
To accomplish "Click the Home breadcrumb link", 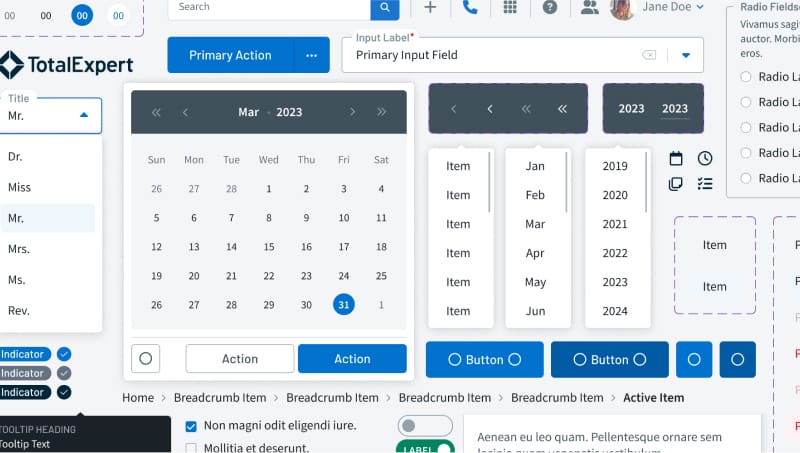I will click(138, 397).
